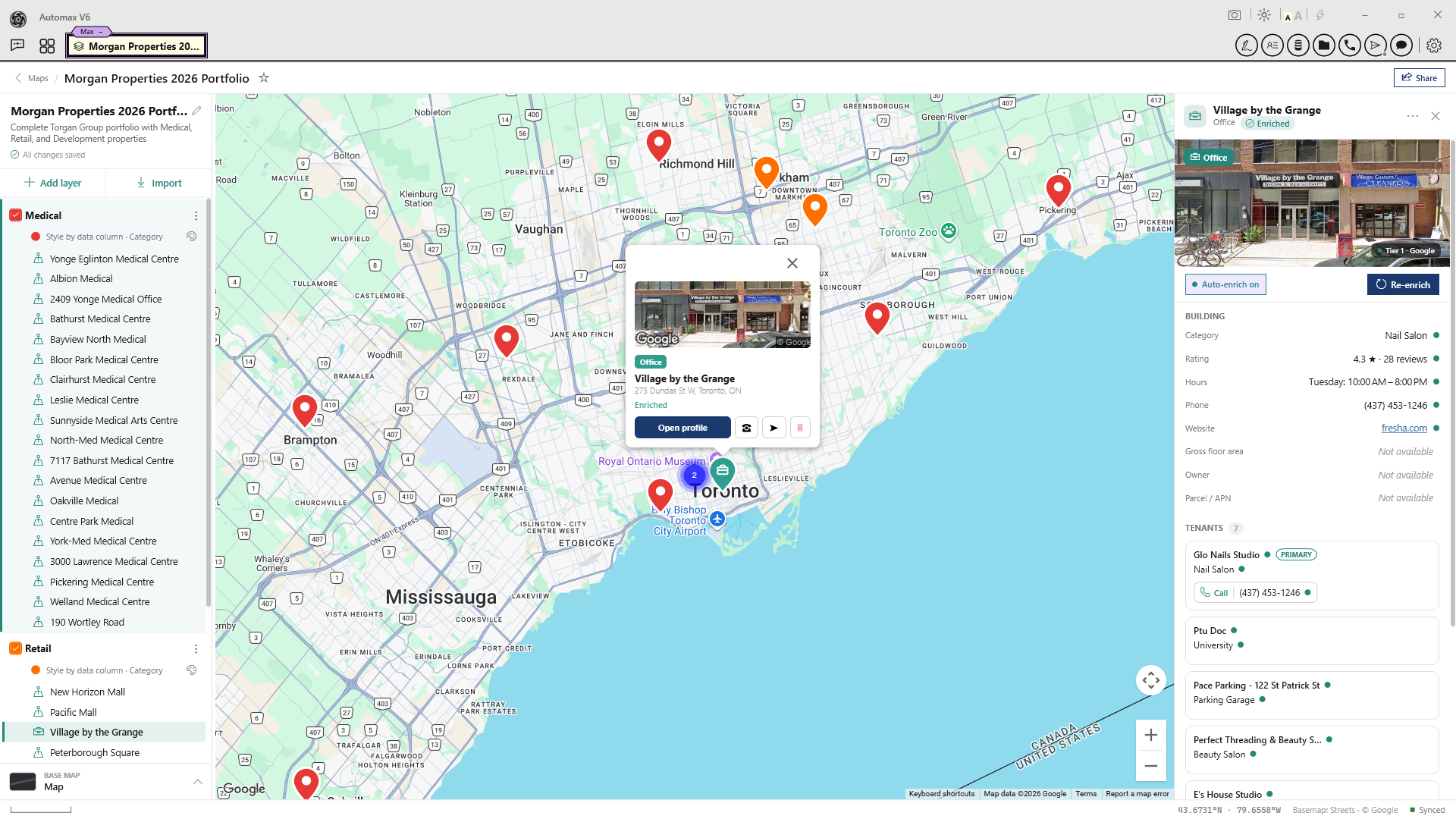Zoom out the map with minus button

1150,766
